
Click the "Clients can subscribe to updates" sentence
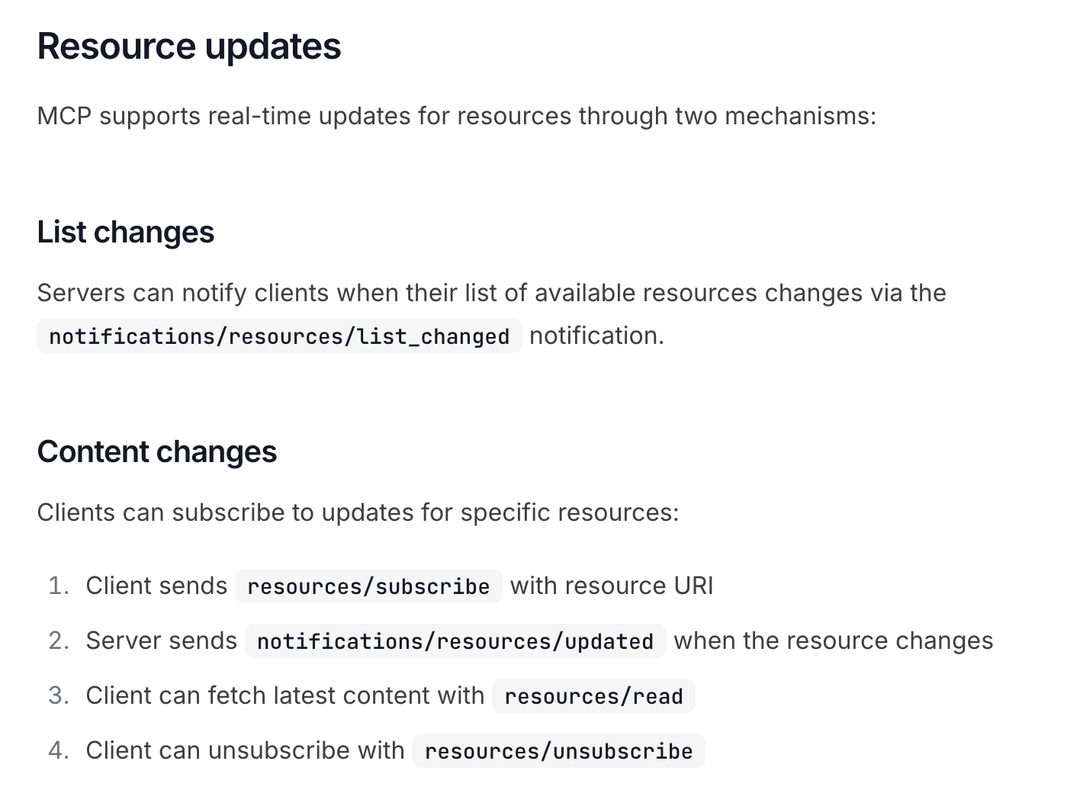tap(358, 513)
